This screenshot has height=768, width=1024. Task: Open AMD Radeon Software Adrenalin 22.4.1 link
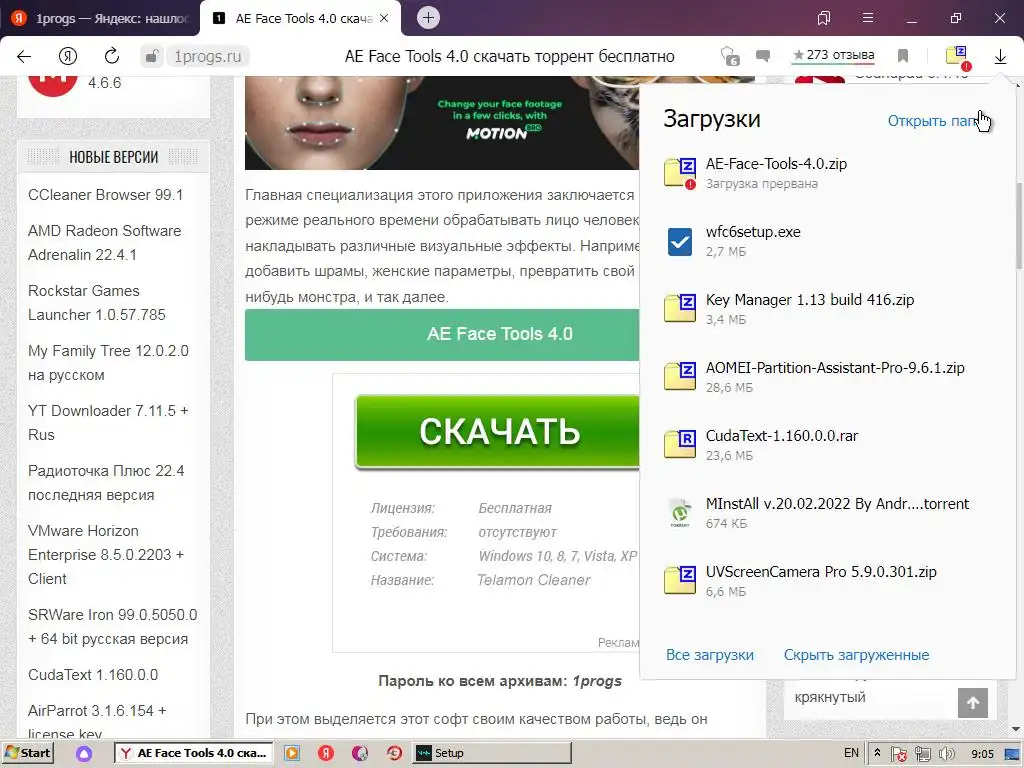[x=104, y=242]
